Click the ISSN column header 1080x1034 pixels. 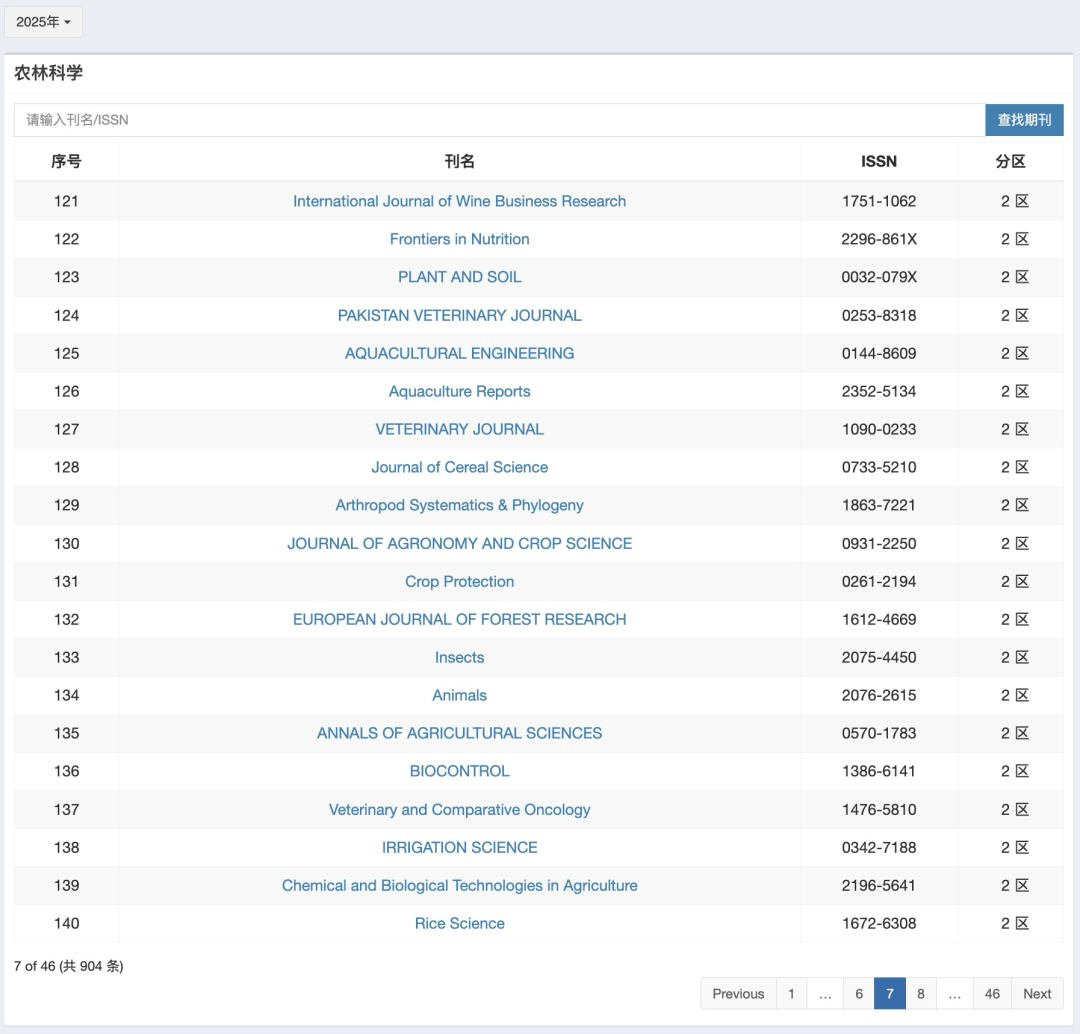point(879,161)
